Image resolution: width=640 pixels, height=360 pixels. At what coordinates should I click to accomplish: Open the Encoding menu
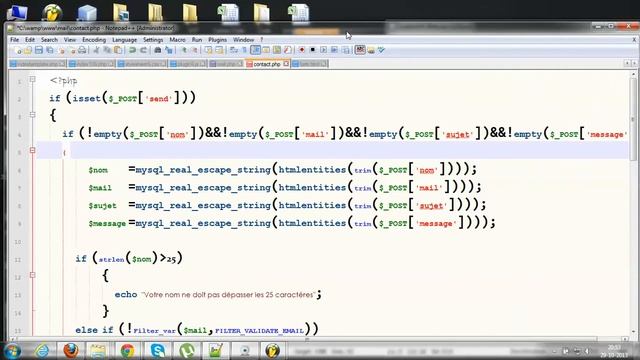[94, 40]
